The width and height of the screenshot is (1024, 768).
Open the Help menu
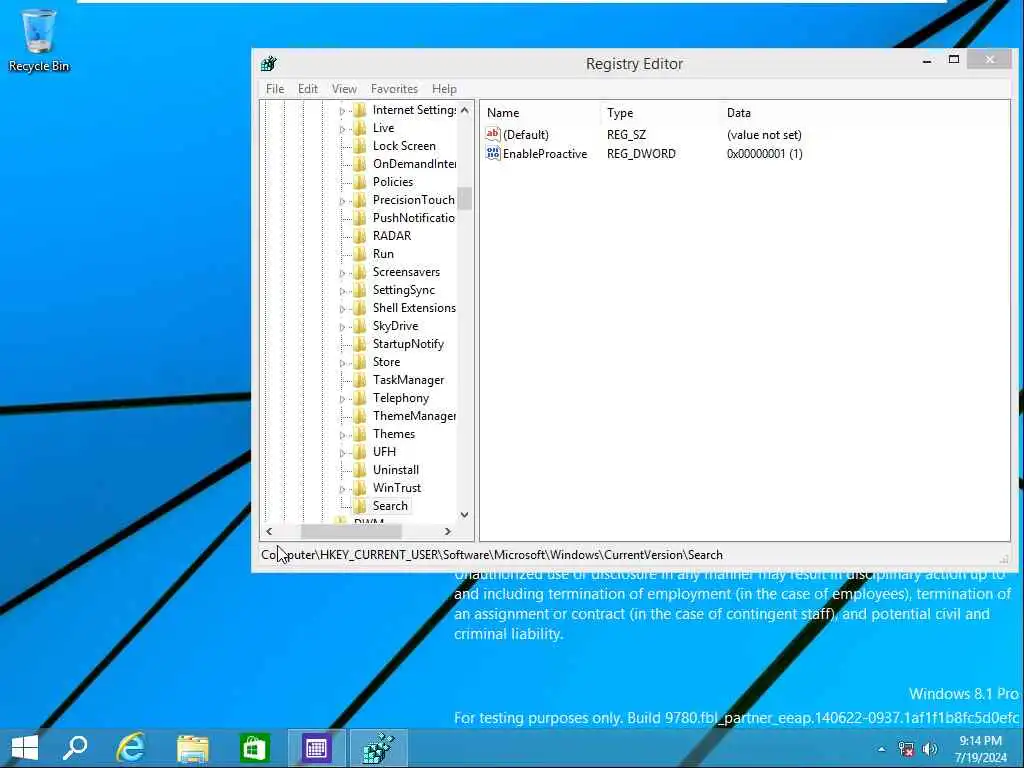click(x=444, y=89)
